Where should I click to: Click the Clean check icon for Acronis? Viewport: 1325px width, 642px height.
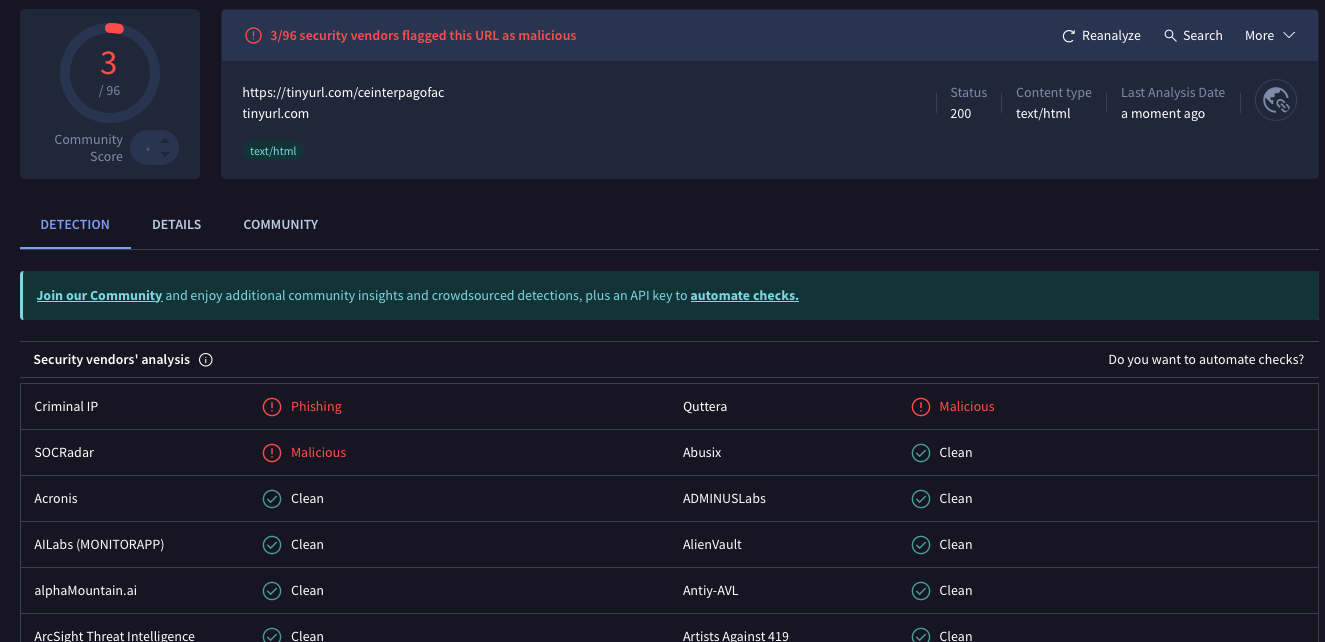point(272,499)
